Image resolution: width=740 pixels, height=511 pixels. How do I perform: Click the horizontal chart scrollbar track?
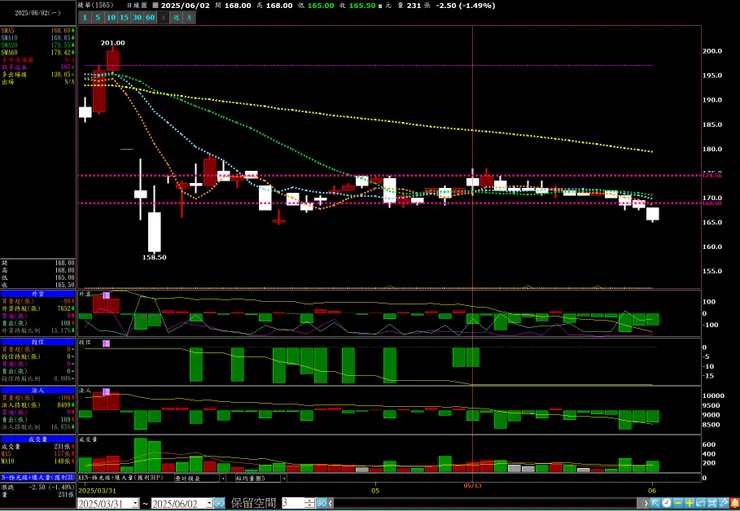(486, 503)
